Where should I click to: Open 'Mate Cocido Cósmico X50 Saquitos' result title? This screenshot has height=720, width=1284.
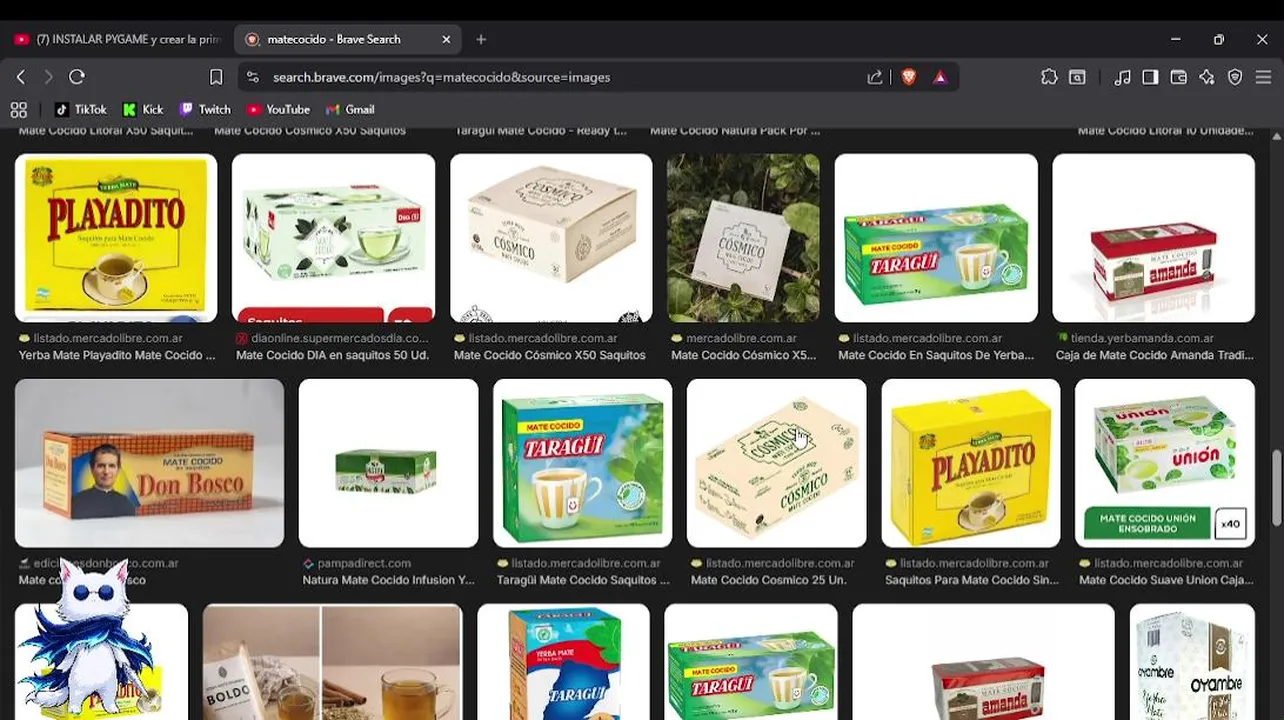550,355
